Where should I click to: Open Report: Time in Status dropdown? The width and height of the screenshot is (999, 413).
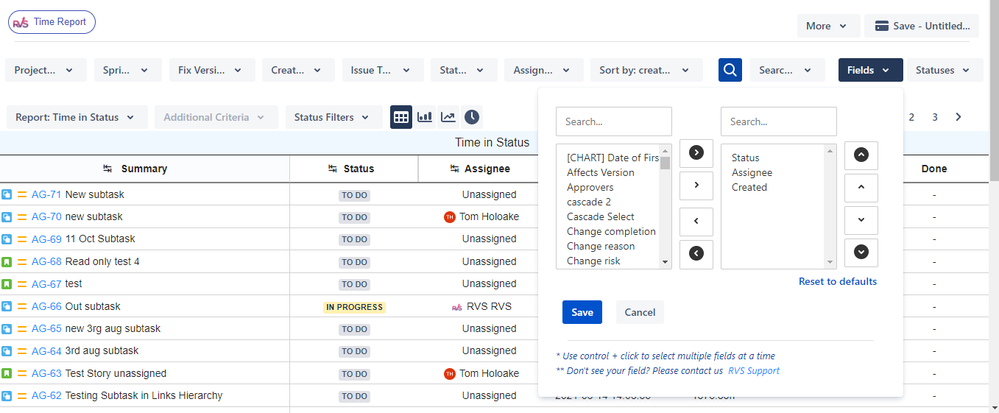[x=77, y=117]
